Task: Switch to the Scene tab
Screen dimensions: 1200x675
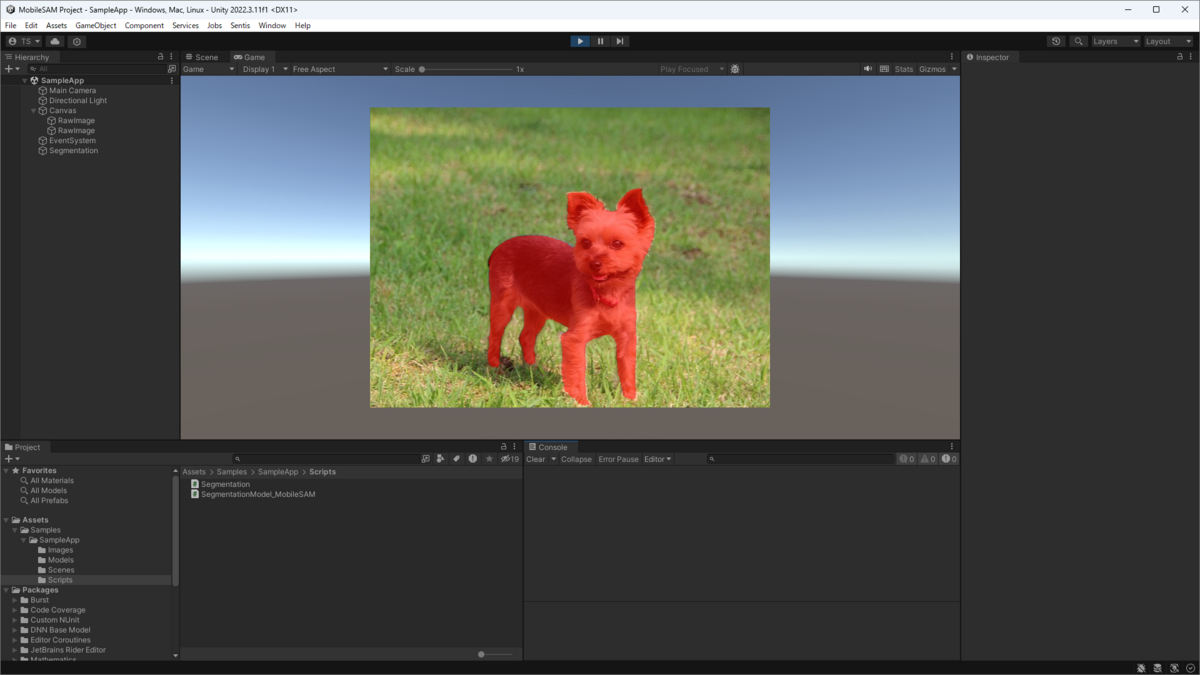Action: coord(202,57)
